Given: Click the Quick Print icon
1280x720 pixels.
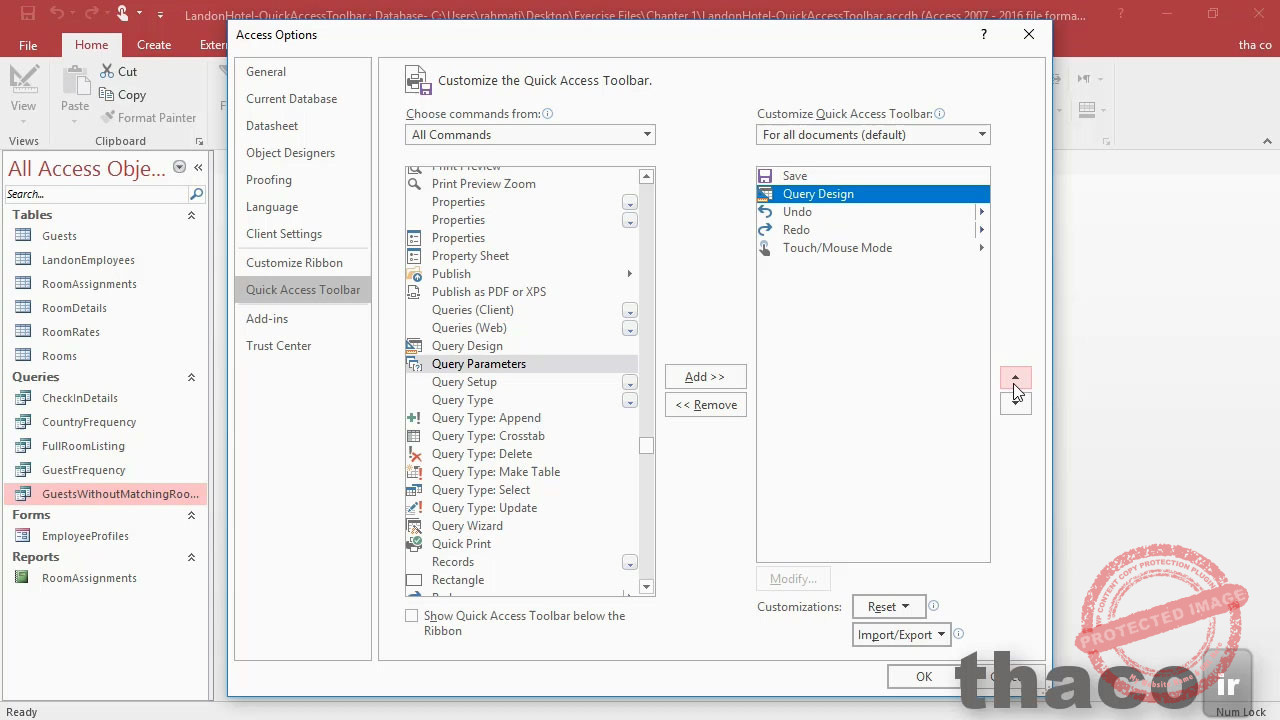Looking at the screenshot, I should (x=414, y=544).
